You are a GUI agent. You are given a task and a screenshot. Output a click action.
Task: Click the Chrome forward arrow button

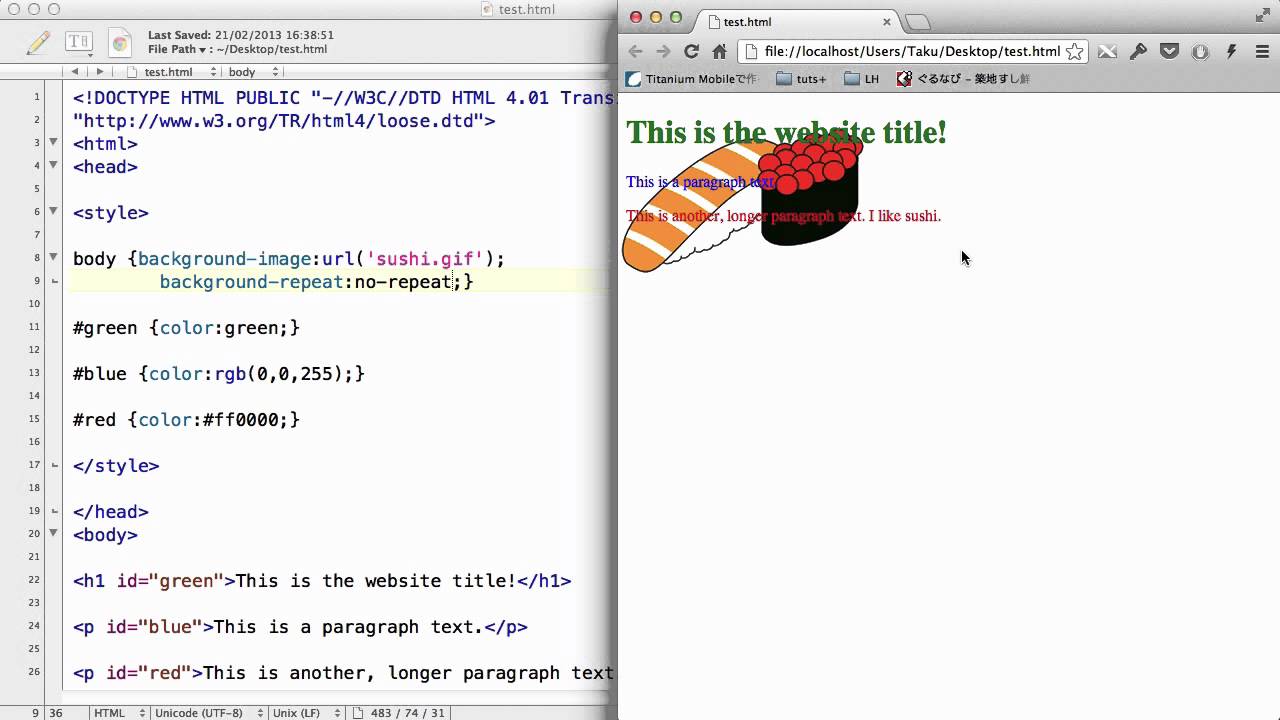pos(663,51)
